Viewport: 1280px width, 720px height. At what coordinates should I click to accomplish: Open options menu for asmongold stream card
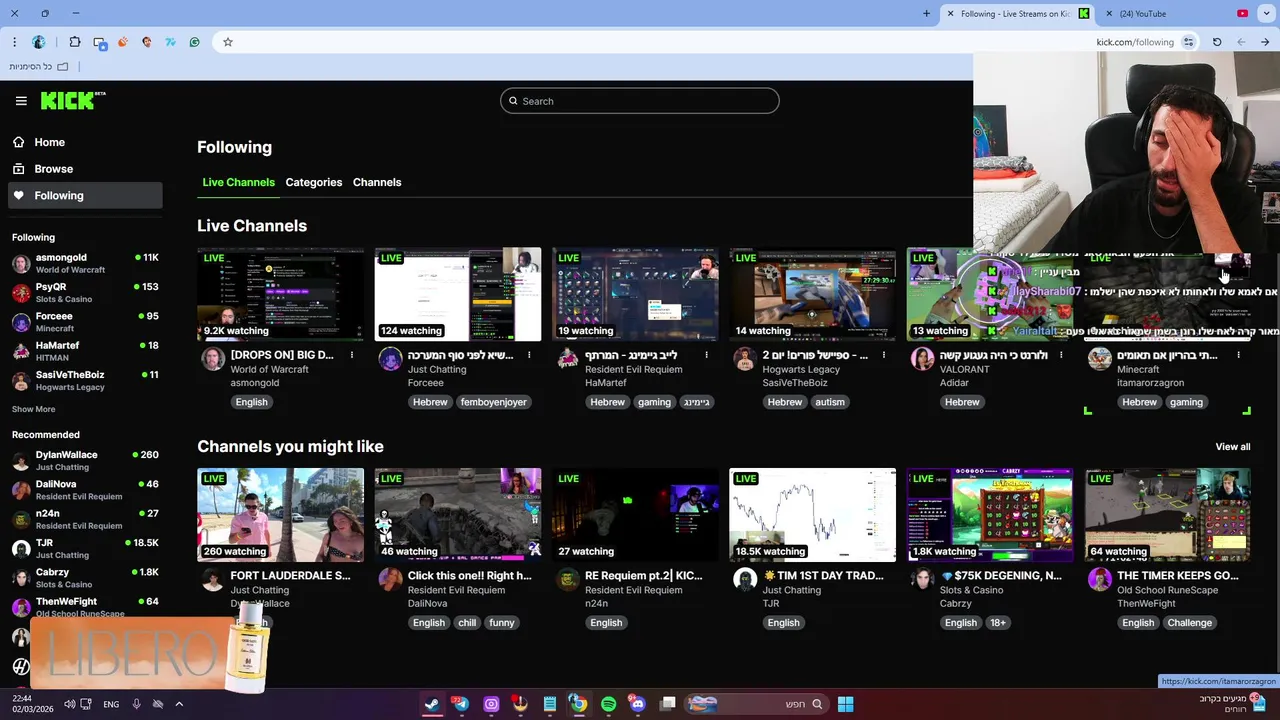352,355
